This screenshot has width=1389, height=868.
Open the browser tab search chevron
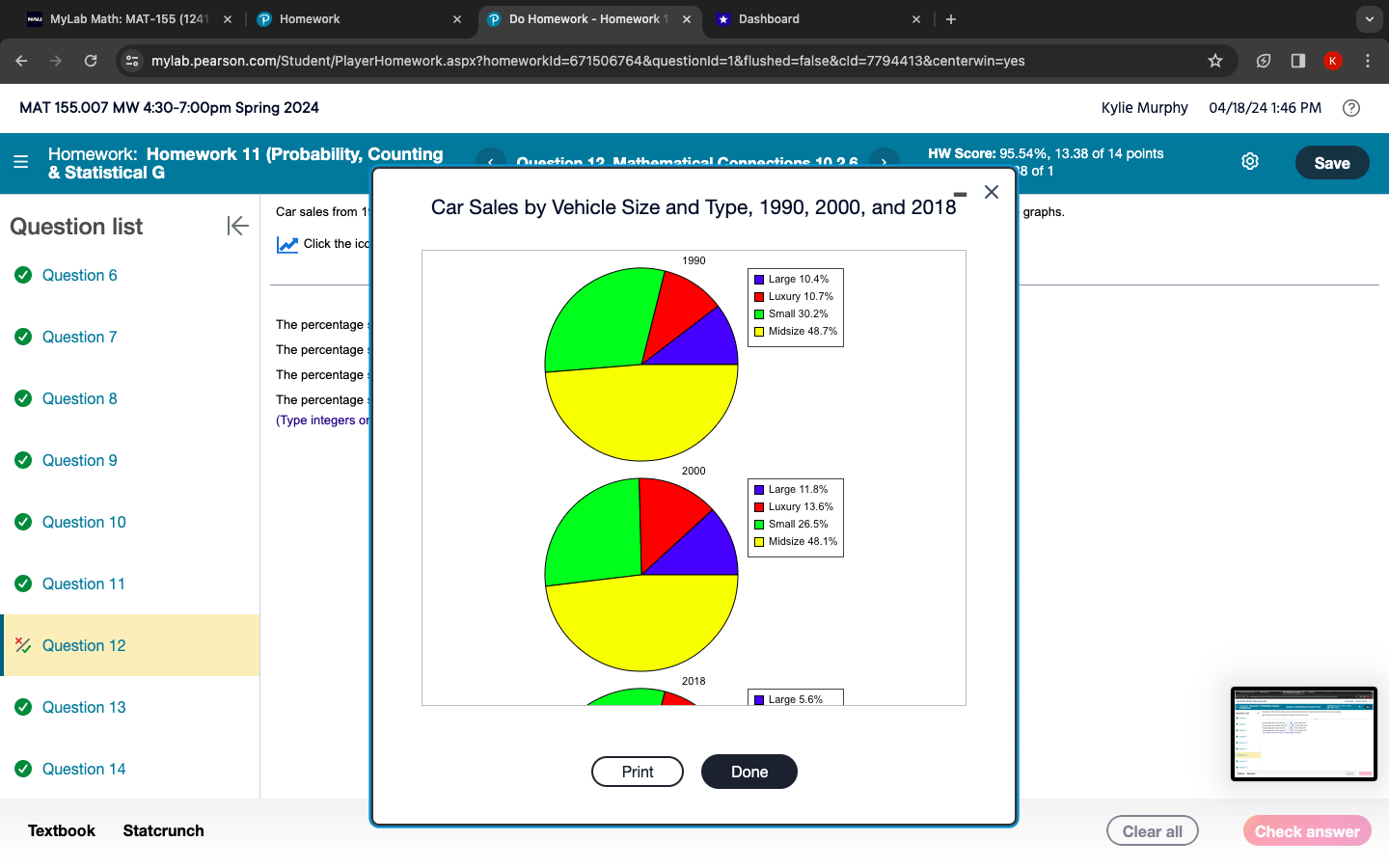(x=1369, y=18)
